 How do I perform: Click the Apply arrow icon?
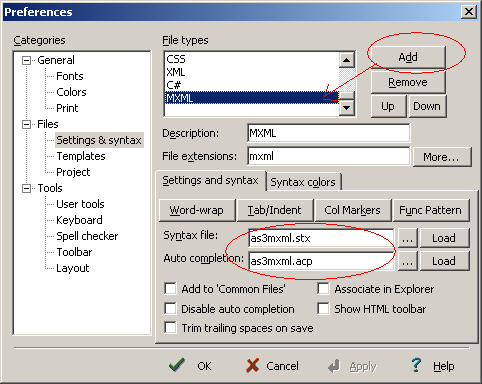(334, 366)
